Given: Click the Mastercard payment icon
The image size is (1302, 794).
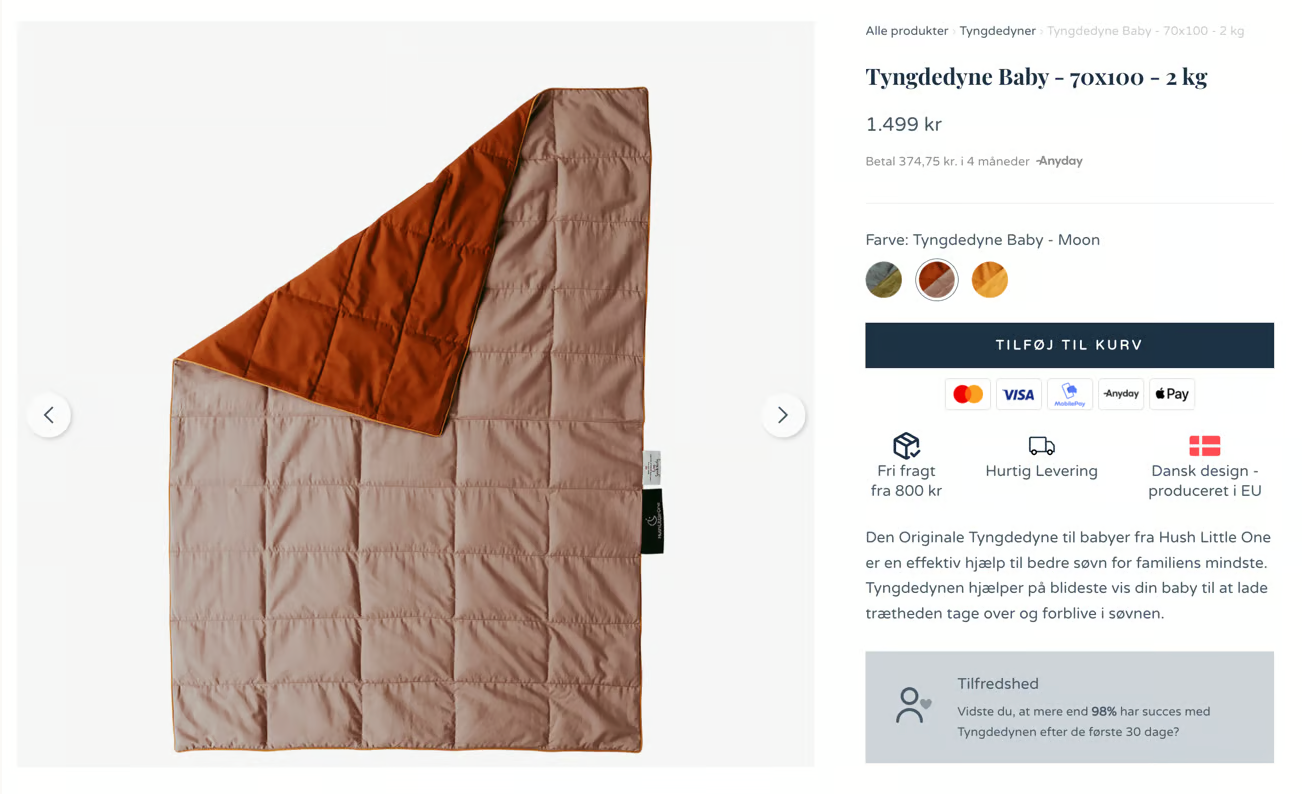Looking at the screenshot, I should coord(967,394).
